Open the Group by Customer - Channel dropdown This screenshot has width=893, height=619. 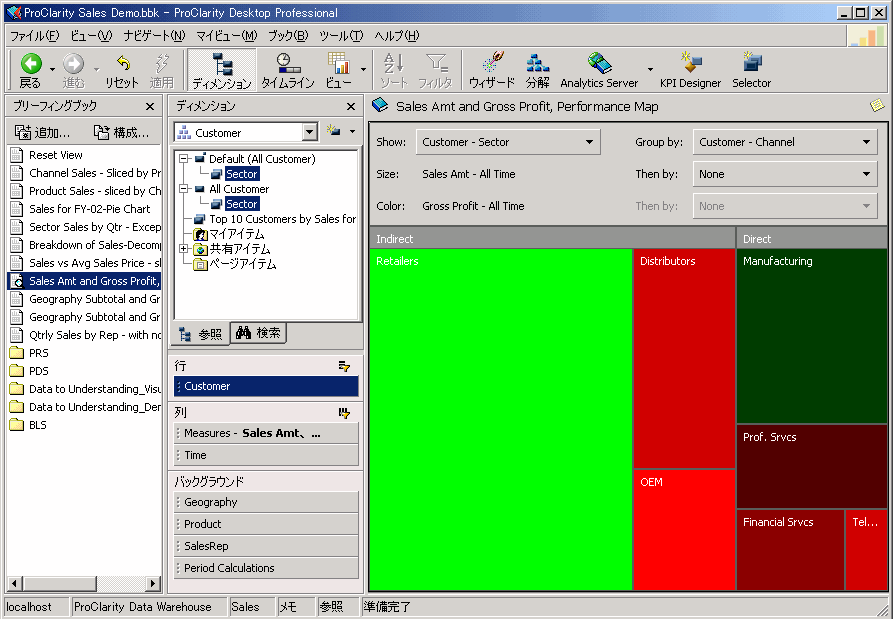point(785,142)
